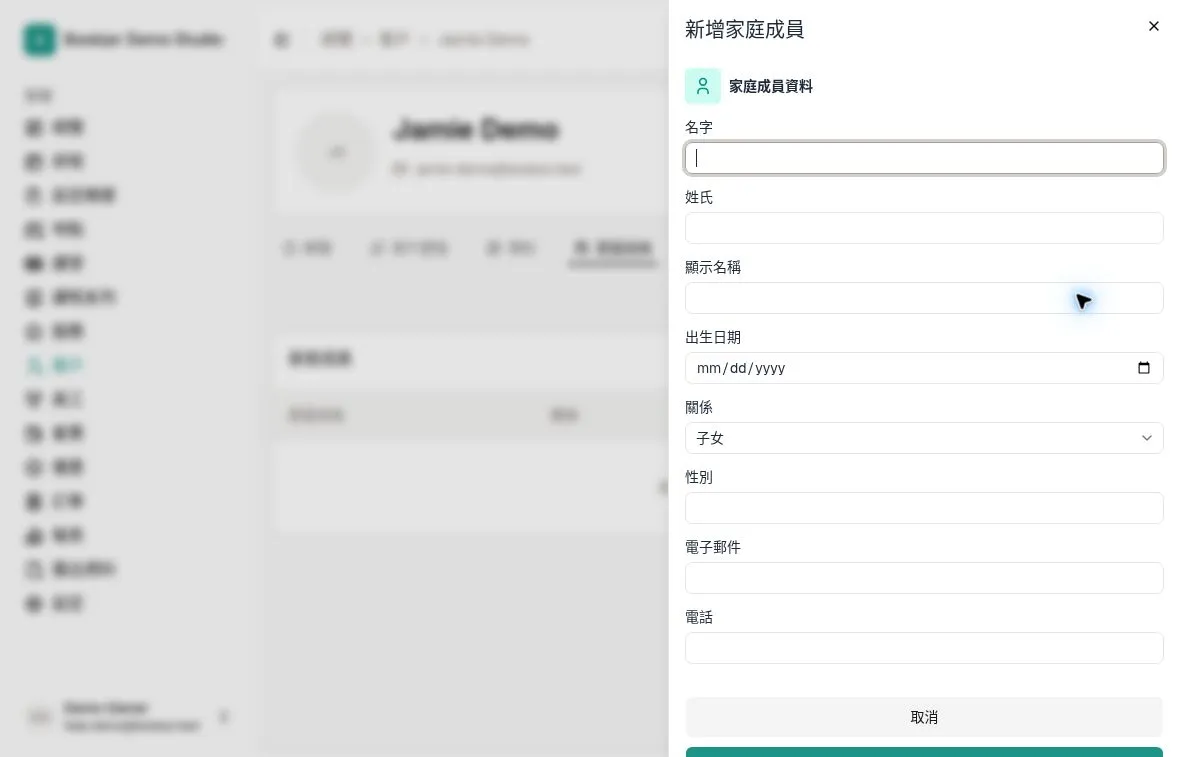
Task: Click the green studio logo in sidebar header
Action: (x=39, y=39)
